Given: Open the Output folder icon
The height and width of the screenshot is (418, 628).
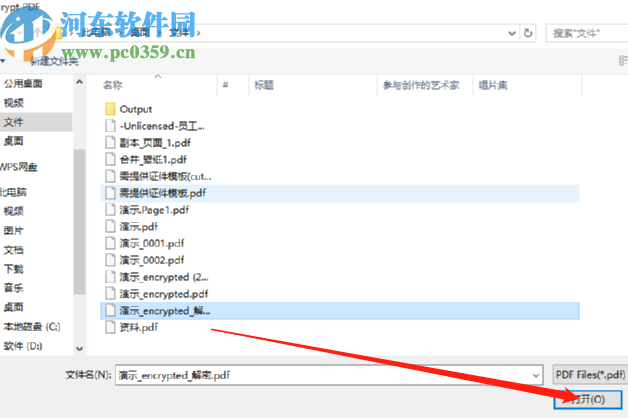Looking at the screenshot, I should pos(110,109).
